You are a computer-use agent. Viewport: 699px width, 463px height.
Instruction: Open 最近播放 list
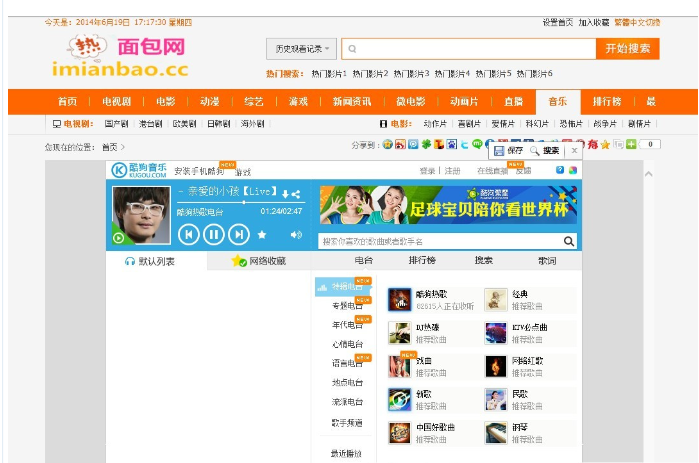tap(346, 454)
